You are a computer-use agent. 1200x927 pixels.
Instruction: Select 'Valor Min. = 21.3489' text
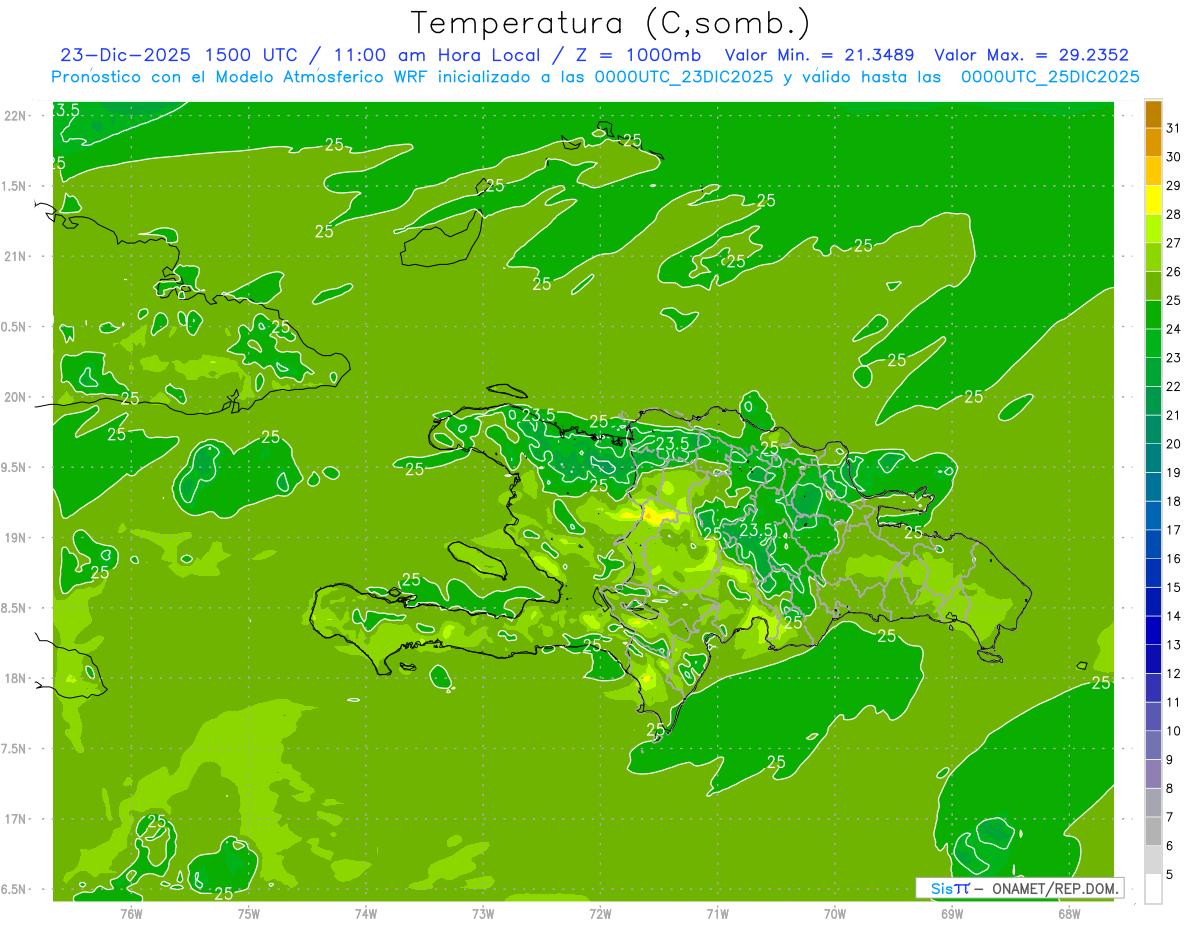[820, 55]
